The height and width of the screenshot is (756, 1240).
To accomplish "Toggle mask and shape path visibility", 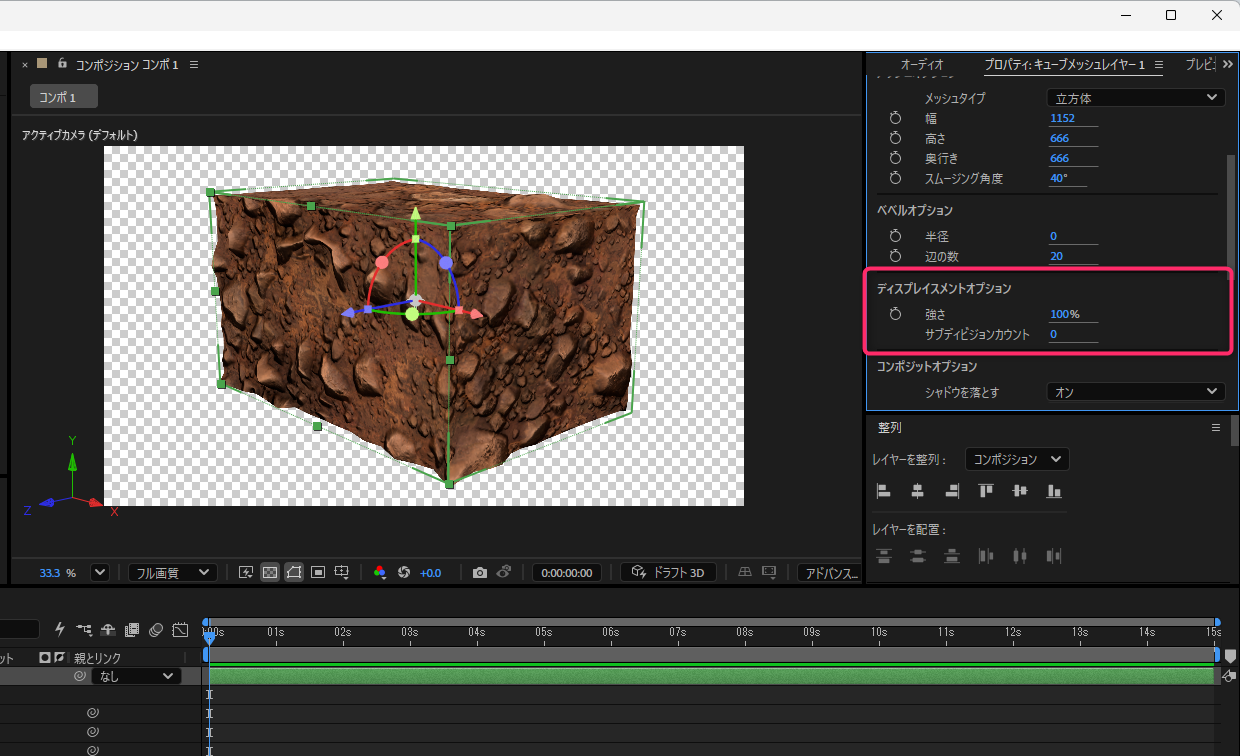I will tap(294, 572).
